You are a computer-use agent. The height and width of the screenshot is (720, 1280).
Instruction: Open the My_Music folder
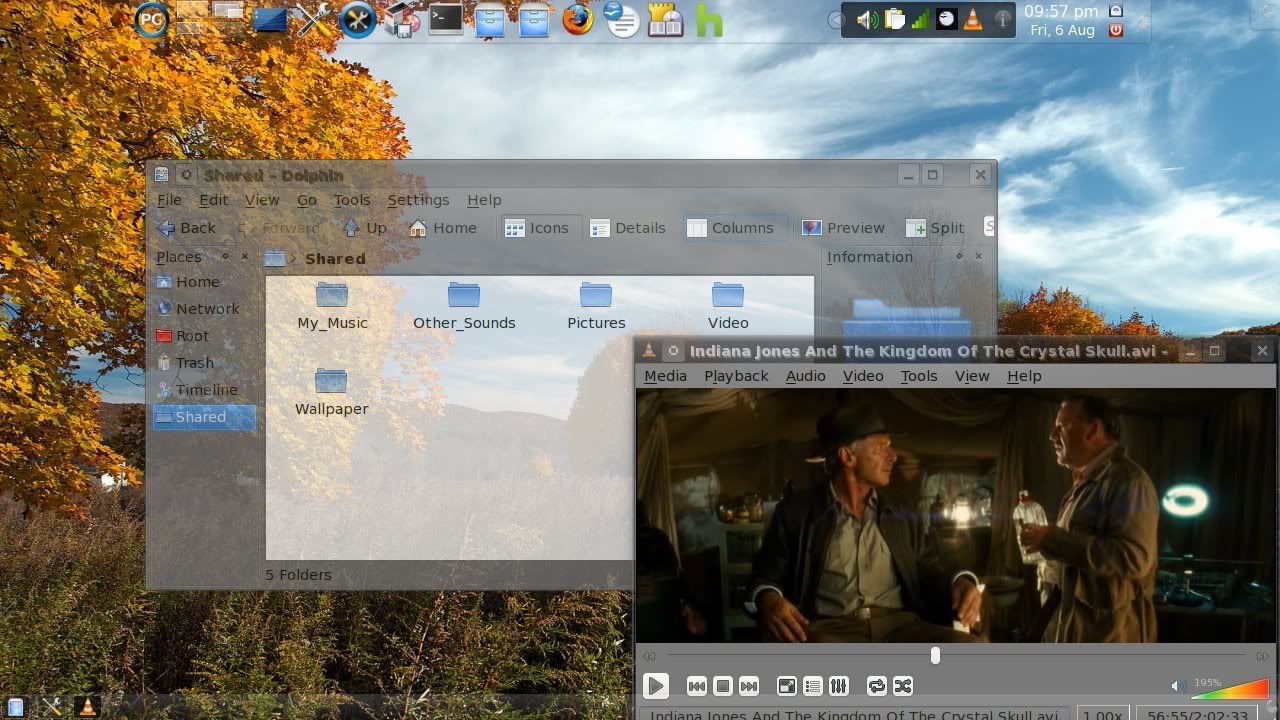332,306
